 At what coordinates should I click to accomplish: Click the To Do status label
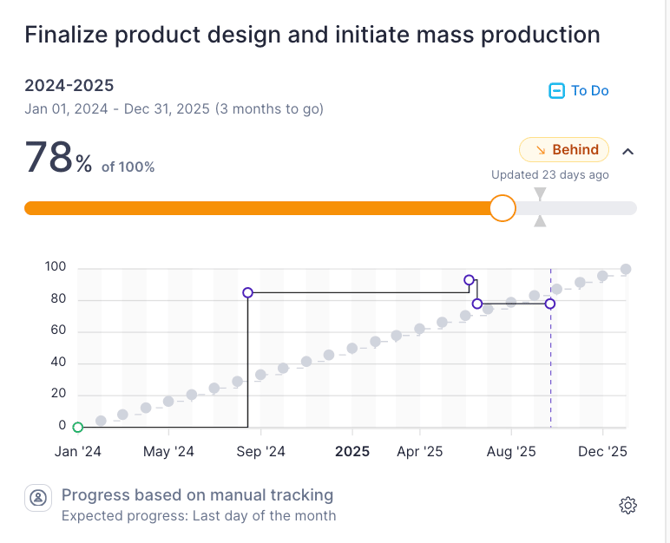(x=590, y=91)
